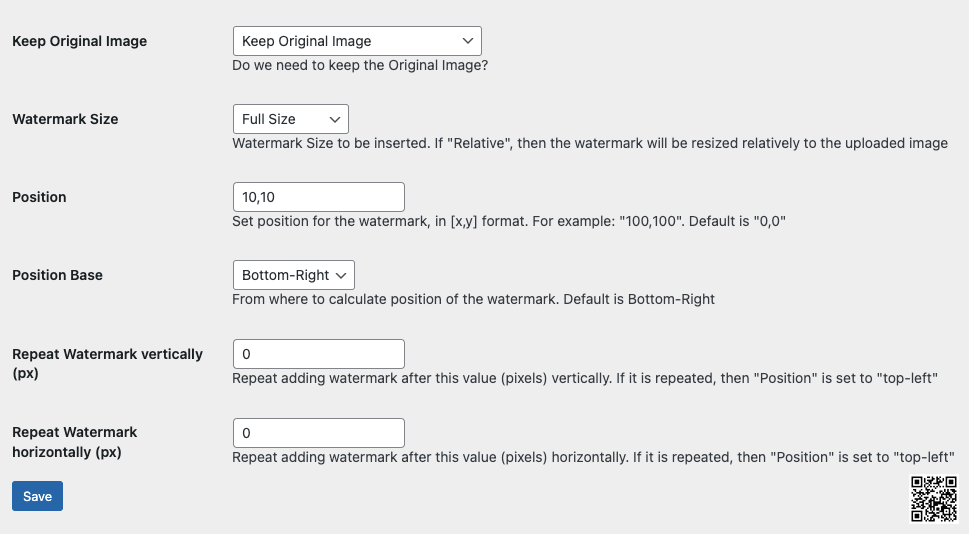Click the bold Keep Original Image label

coord(80,41)
